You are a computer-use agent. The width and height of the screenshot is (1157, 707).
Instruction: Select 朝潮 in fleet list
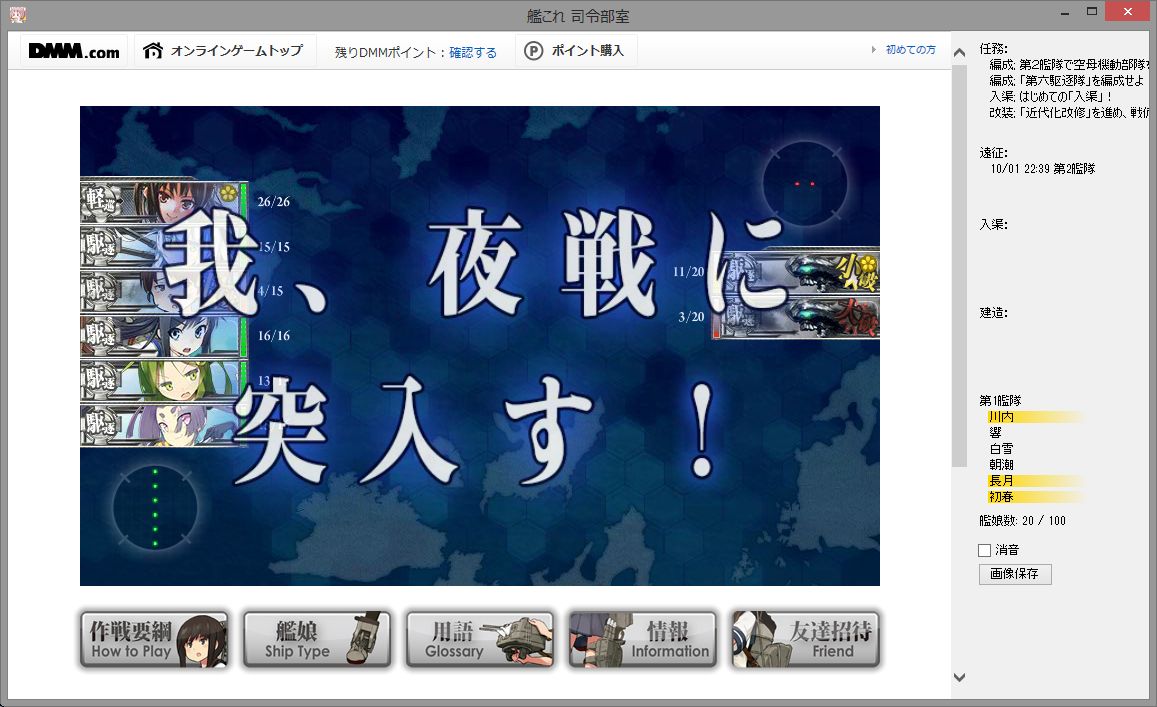coord(1001,465)
